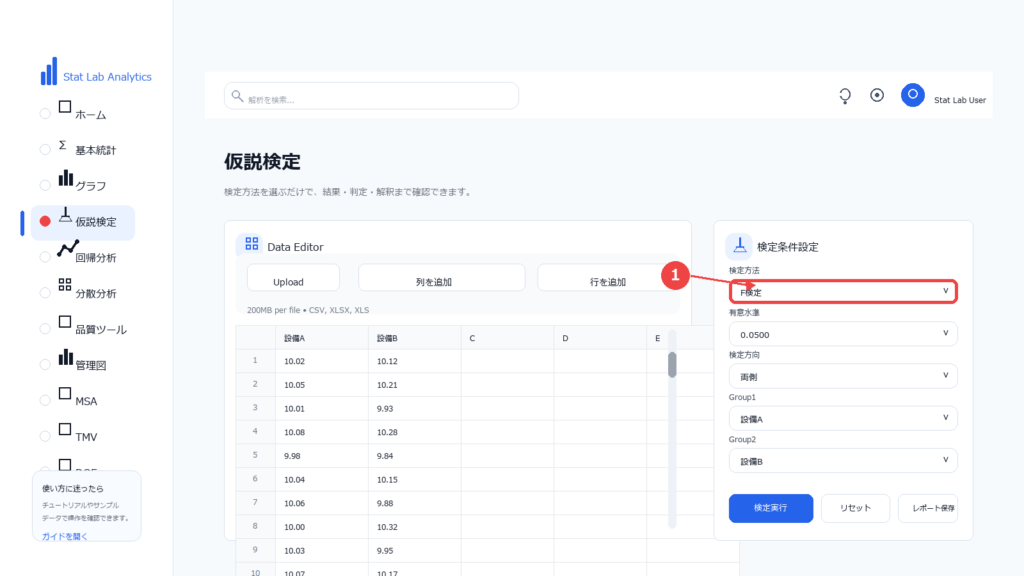Click the square icon beside MSA

[x=65, y=393]
